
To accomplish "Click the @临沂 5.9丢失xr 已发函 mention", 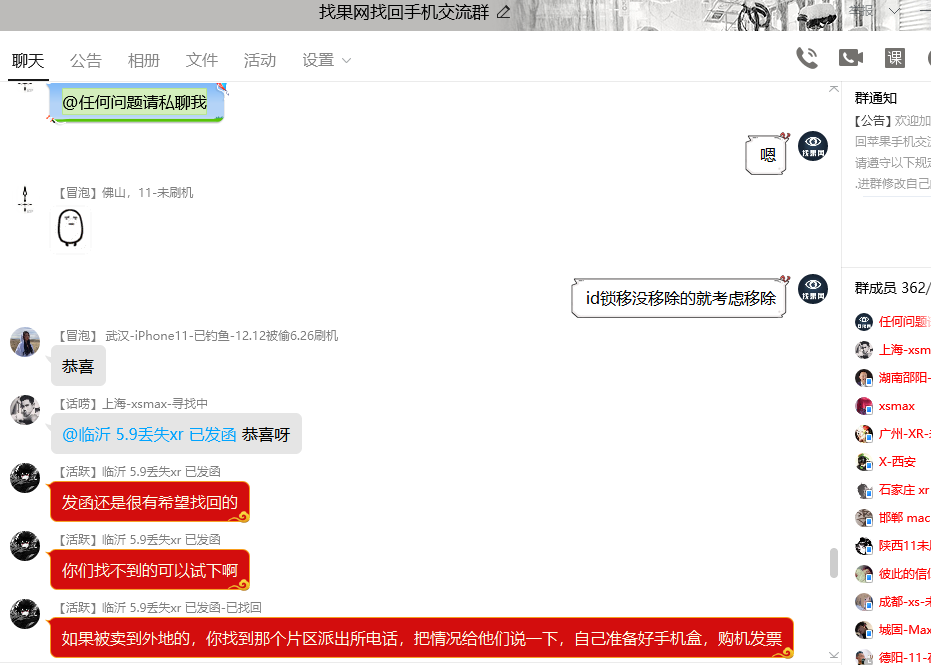I will [x=150, y=435].
